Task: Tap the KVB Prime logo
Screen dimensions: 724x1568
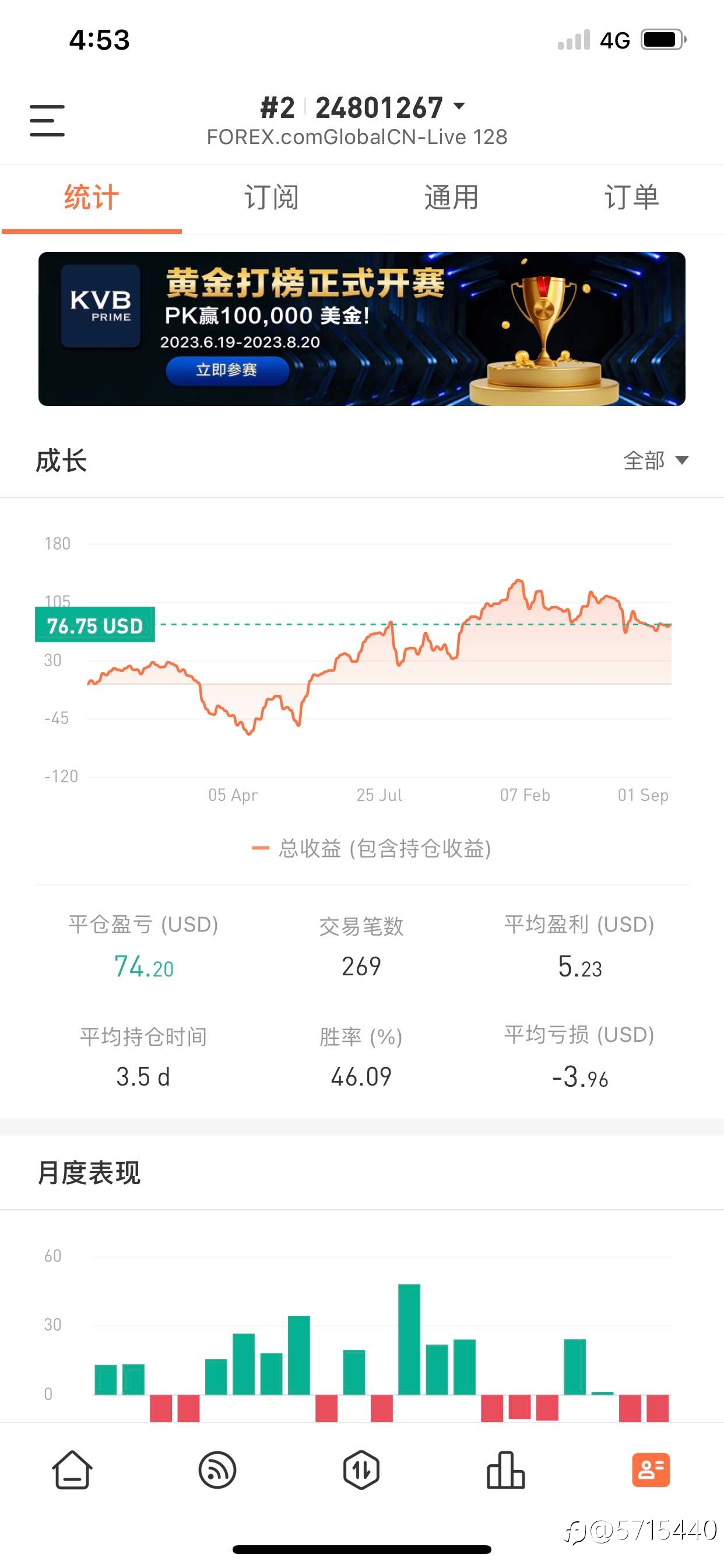Action: tap(101, 306)
